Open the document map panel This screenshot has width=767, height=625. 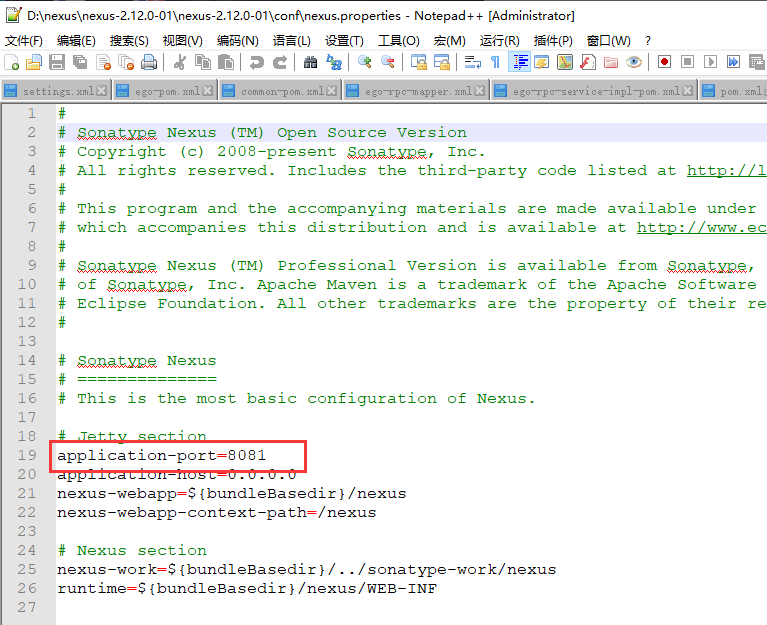pyautogui.click(x=564, y=62)
